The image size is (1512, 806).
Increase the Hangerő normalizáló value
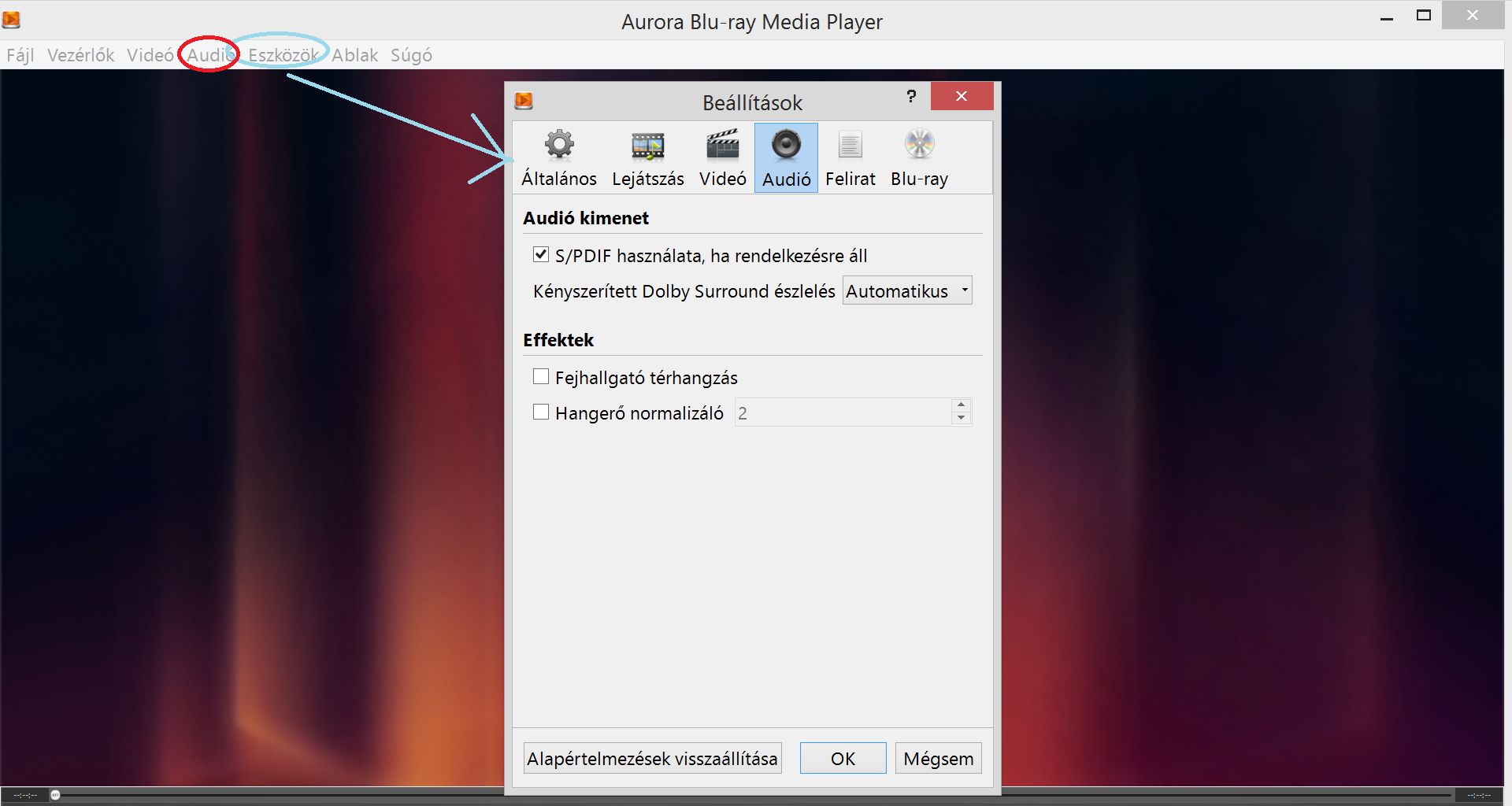pyautogui.click(x=961, y=405)
